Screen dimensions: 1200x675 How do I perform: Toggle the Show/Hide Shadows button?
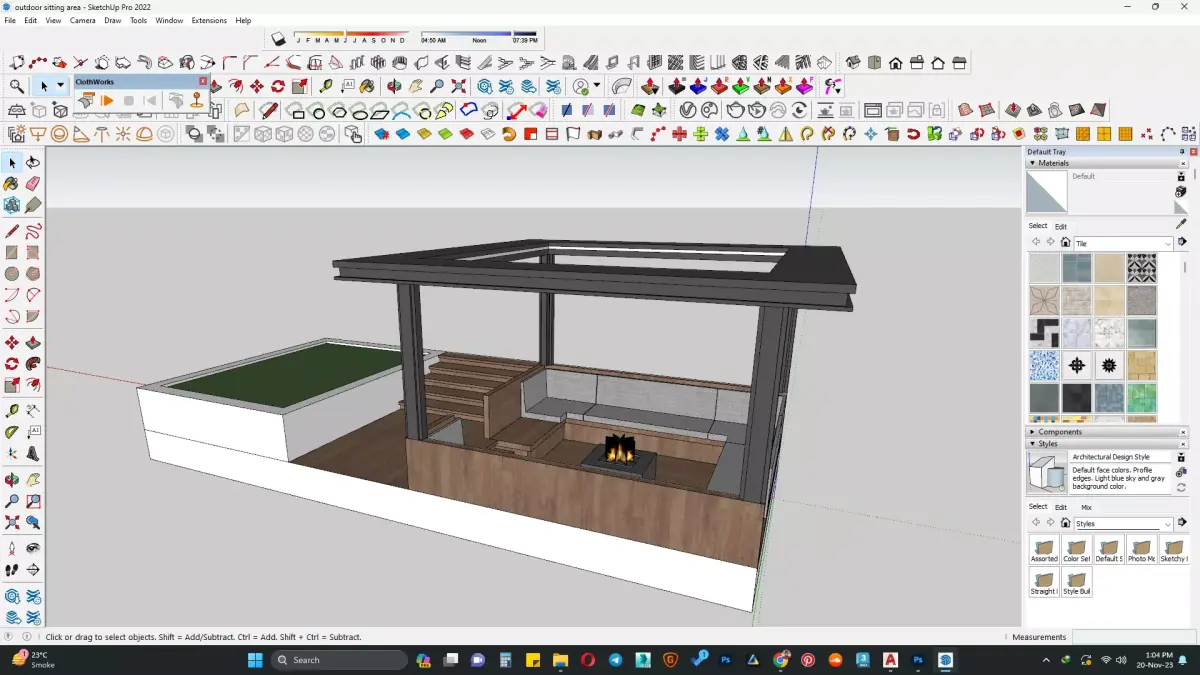[279, 38]
